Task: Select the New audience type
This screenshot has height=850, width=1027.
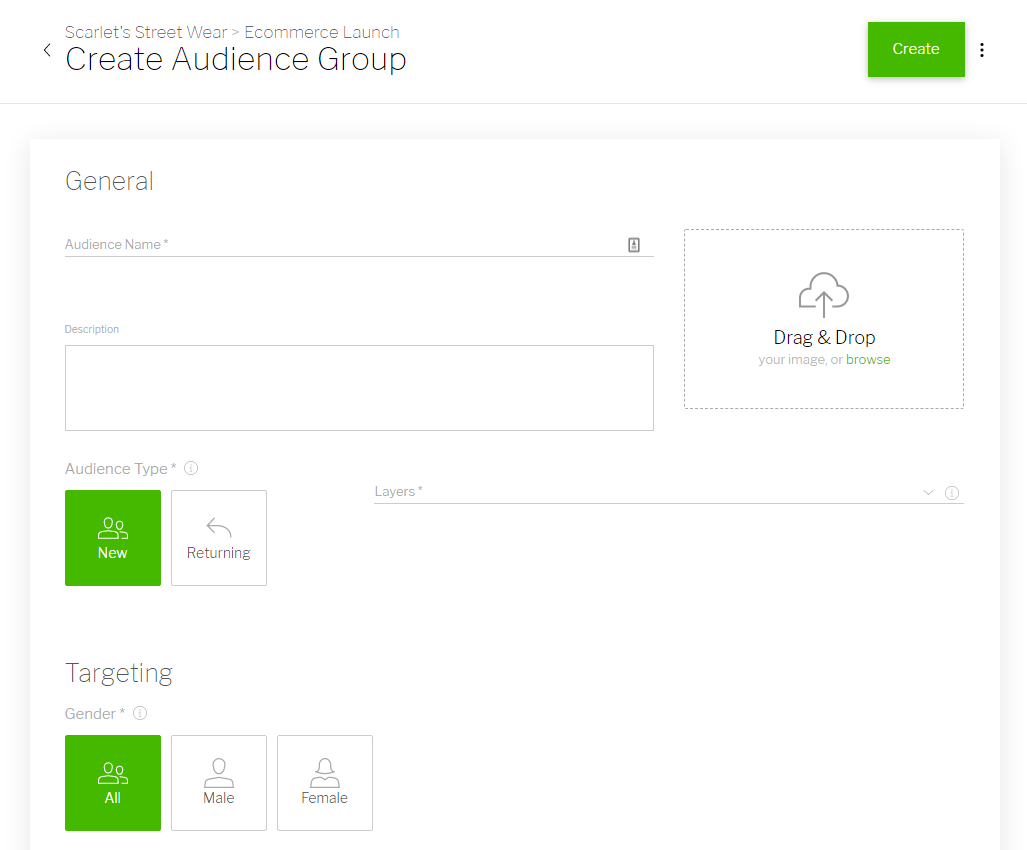Action: pyautogui.click(x=113, y=538)
